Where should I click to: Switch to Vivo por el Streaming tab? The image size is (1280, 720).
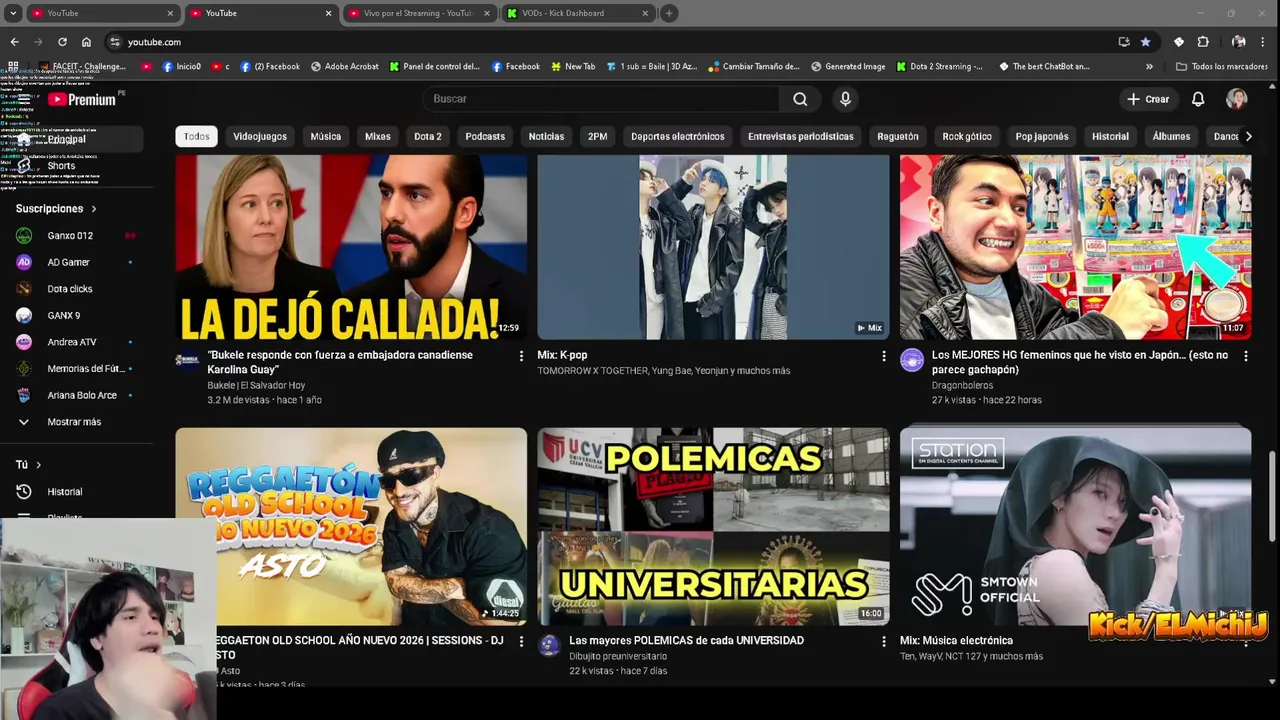pos(418,13)
